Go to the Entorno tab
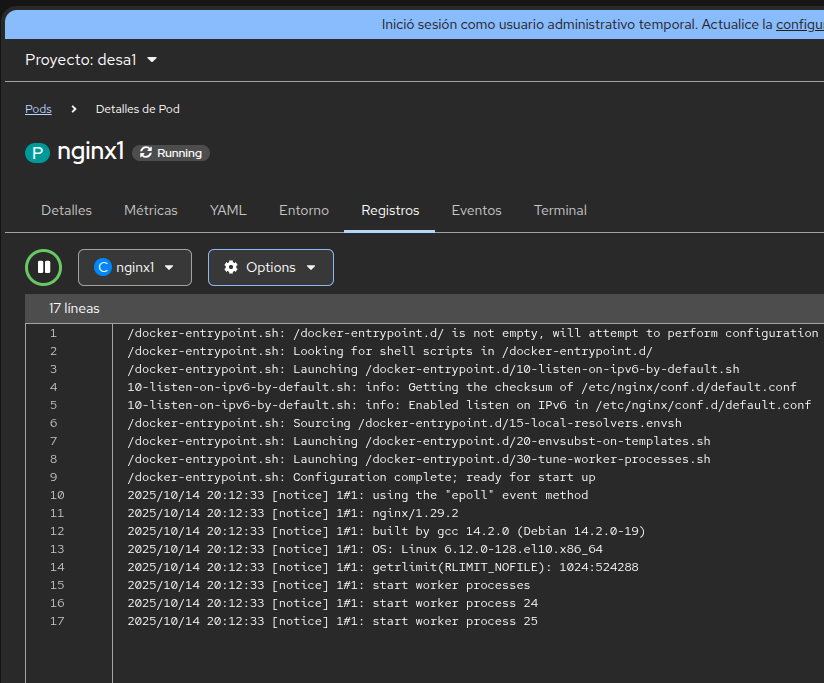824x683 pixels. click(x=304, y=210)
